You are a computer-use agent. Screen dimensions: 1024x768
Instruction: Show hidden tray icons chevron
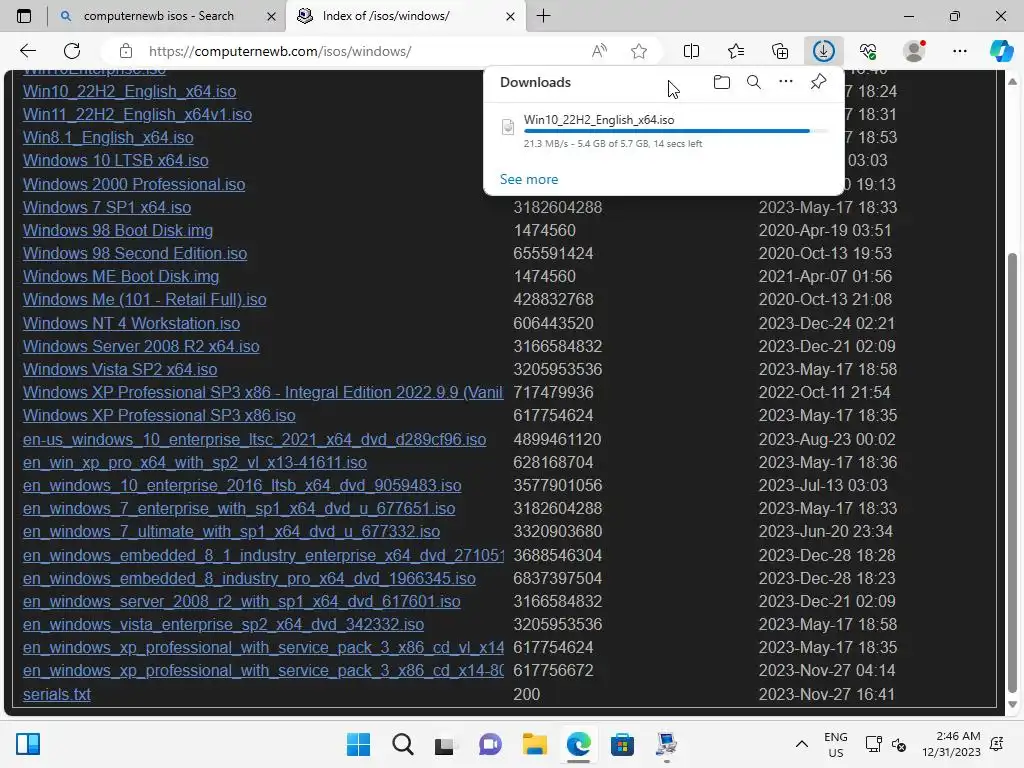802,744
